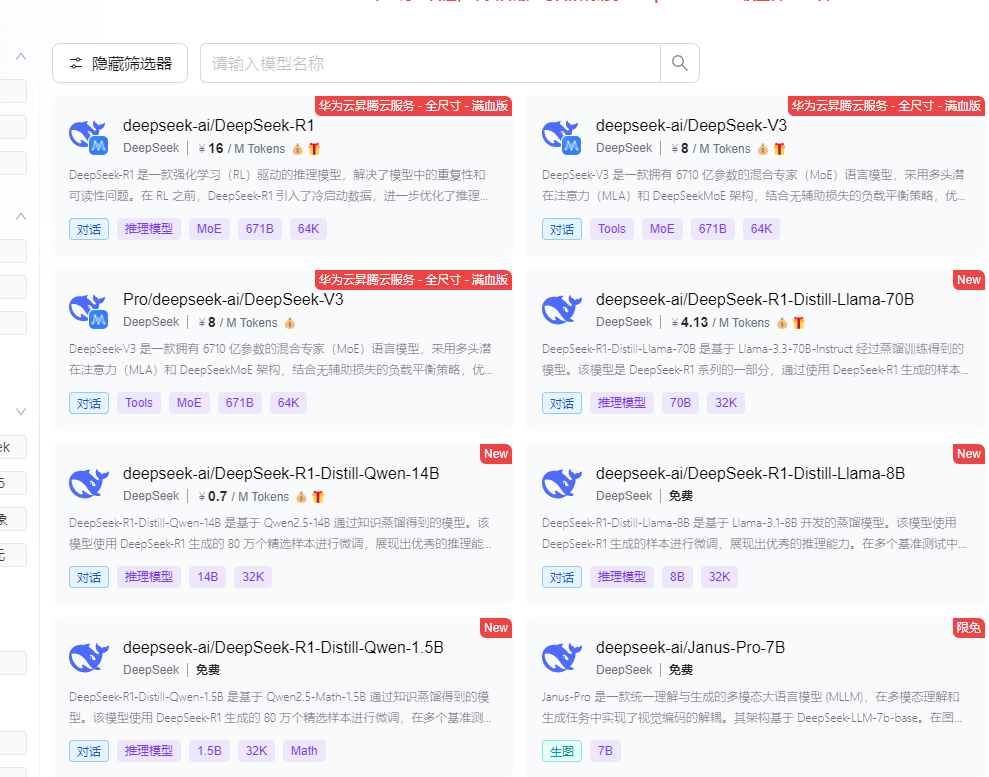The image size is (989, 777).
Task: Click the DeepSeek-R1-Distill-Llama-8B whale logo
Action: pos(561,484)
